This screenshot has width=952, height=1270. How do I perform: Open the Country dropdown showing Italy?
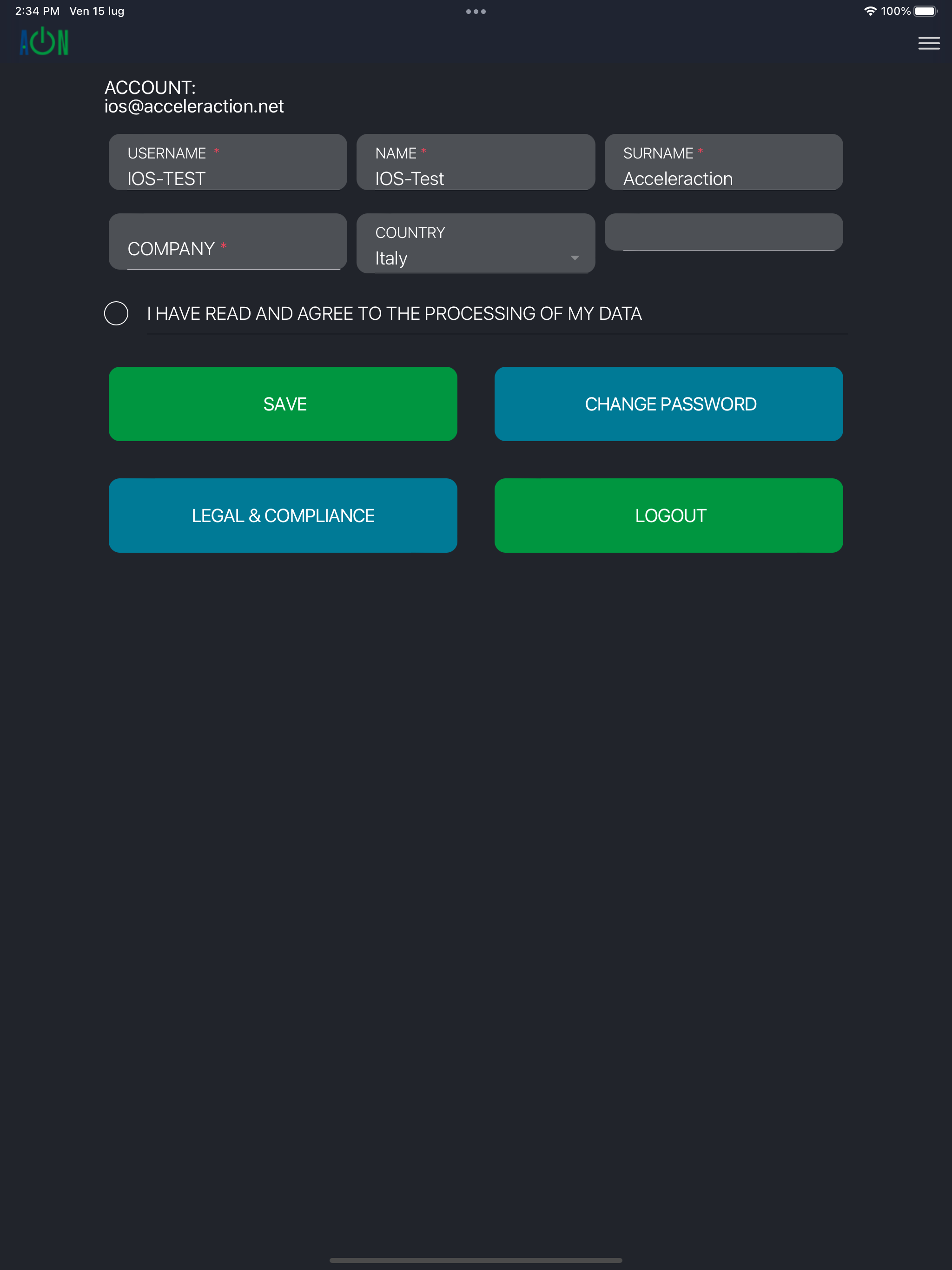(476, 244)
